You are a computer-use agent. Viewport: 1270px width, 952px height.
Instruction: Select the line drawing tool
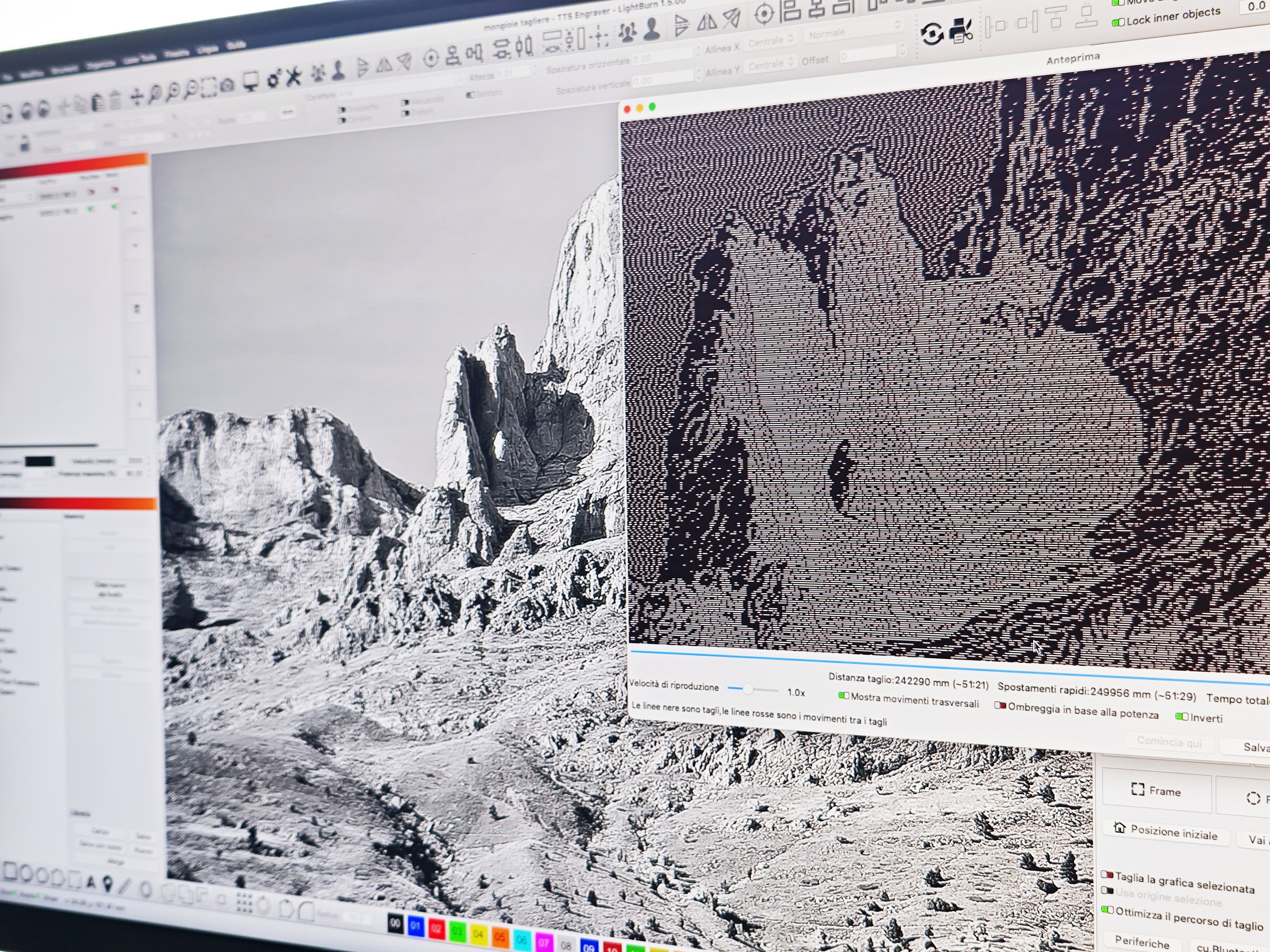point(125,885)
